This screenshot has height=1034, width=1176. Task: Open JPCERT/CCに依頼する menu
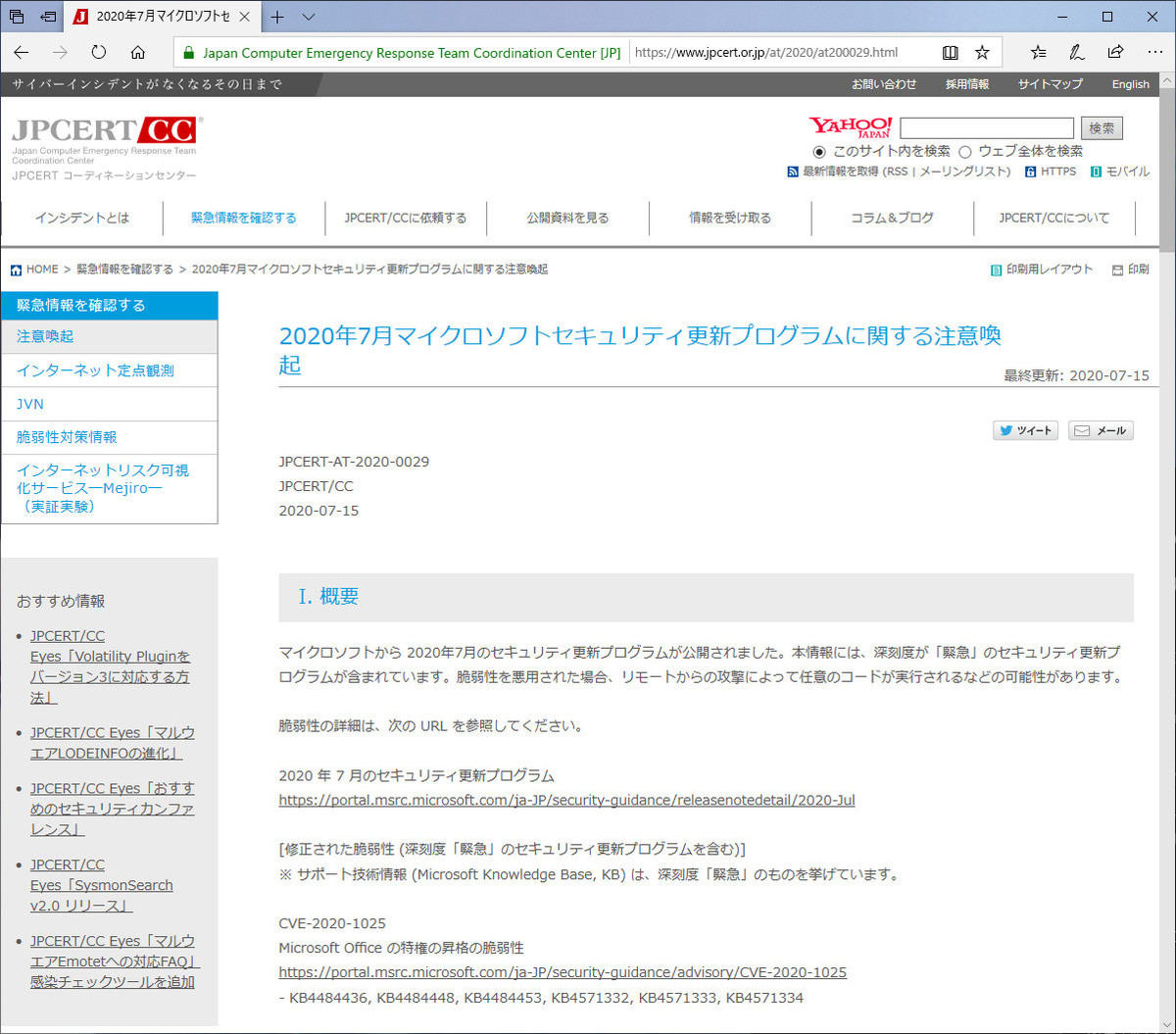[x=406, y=218]
